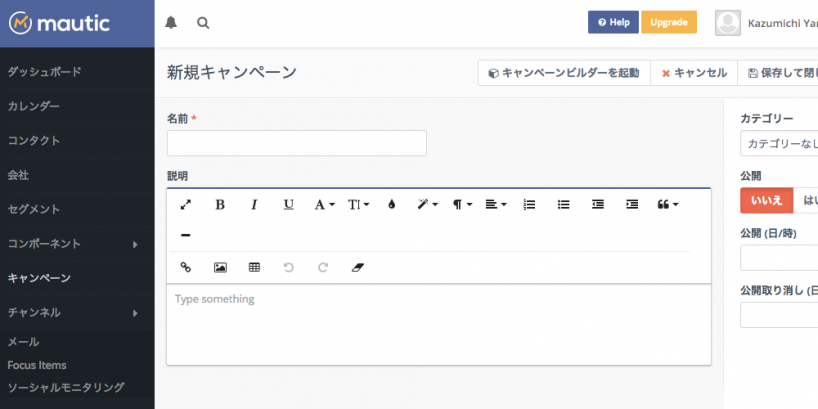Open セグメント from the sidebar
818x409 pixels.
pos(34,209)
